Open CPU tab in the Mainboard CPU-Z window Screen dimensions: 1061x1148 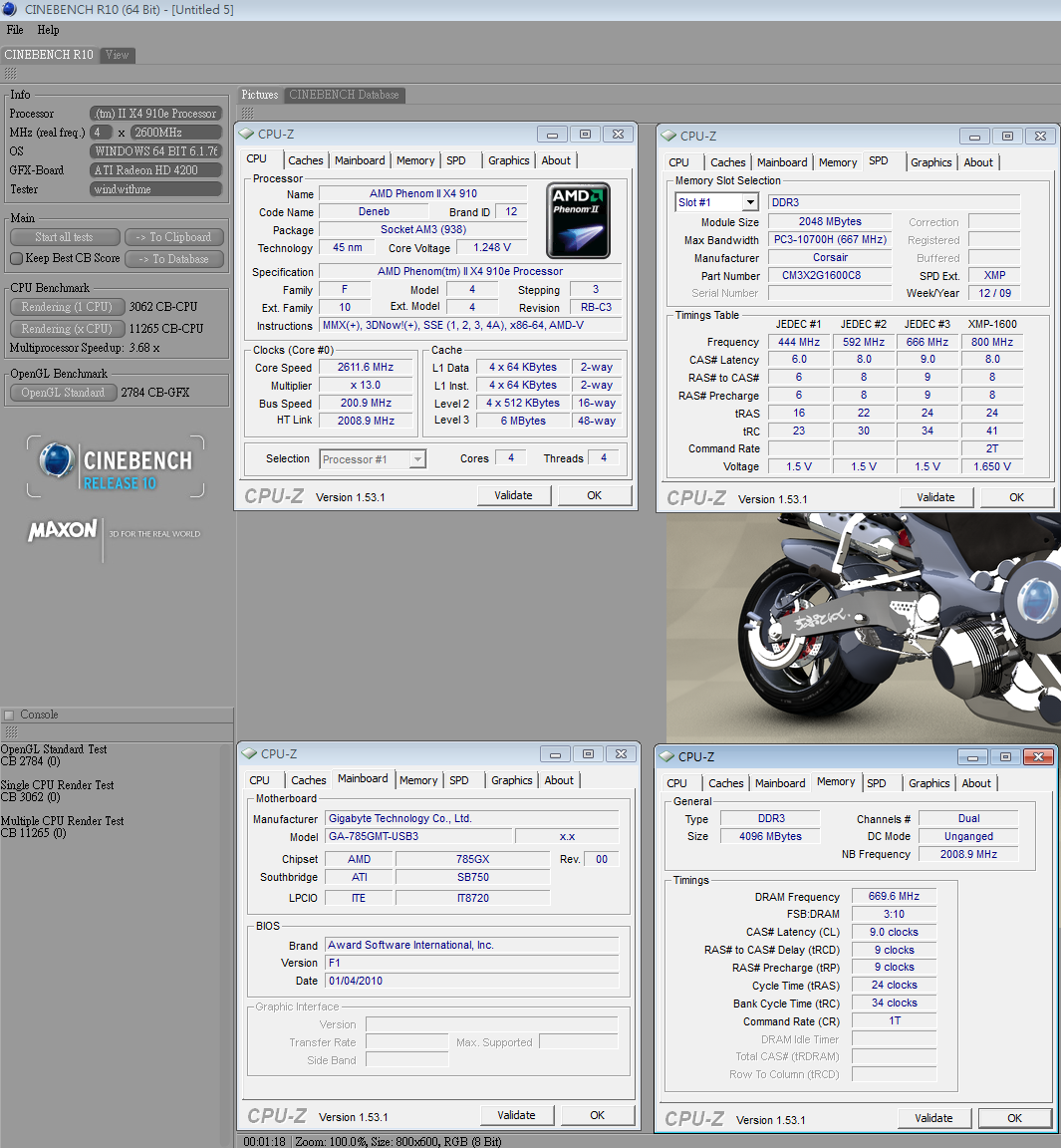[x=260, y=780]
